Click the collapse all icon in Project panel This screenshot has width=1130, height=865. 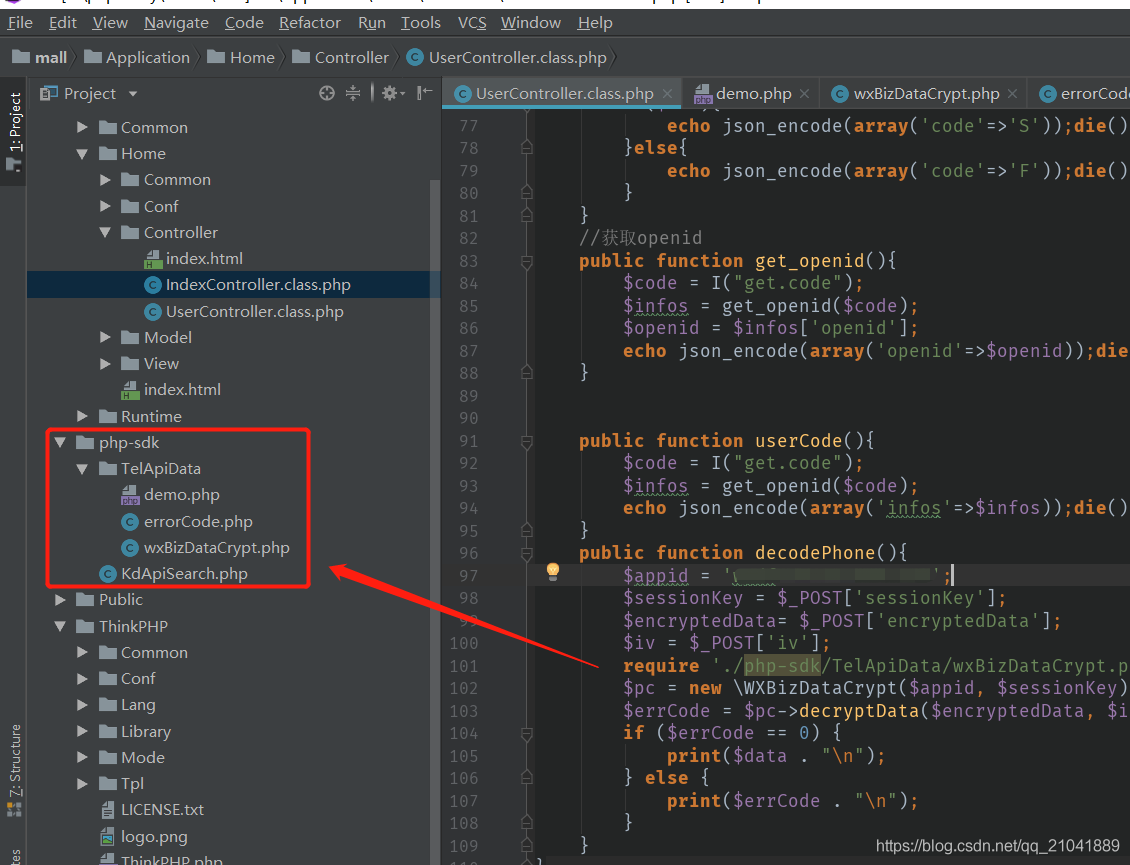coord(353,93)
